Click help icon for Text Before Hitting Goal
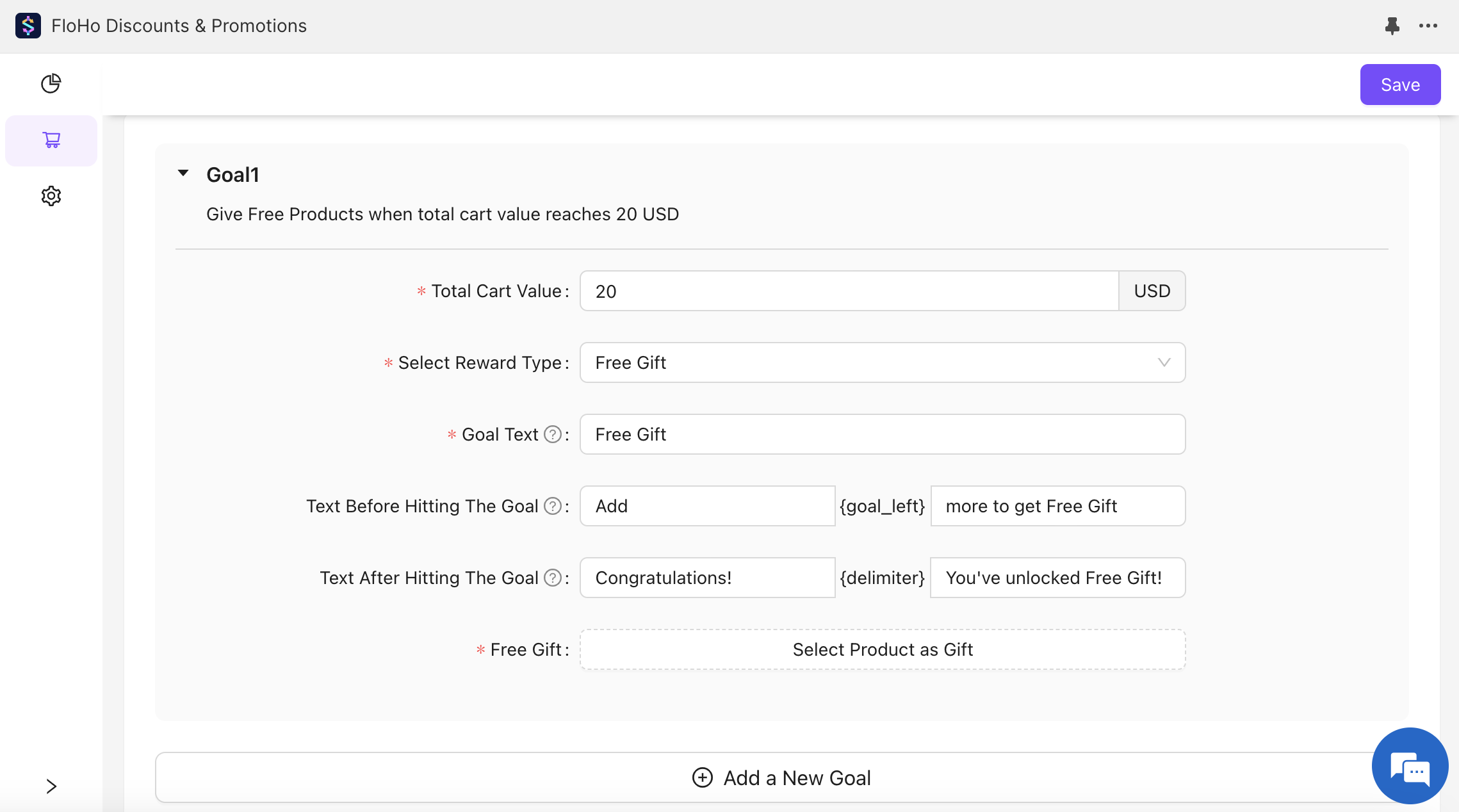 point(552,506)
